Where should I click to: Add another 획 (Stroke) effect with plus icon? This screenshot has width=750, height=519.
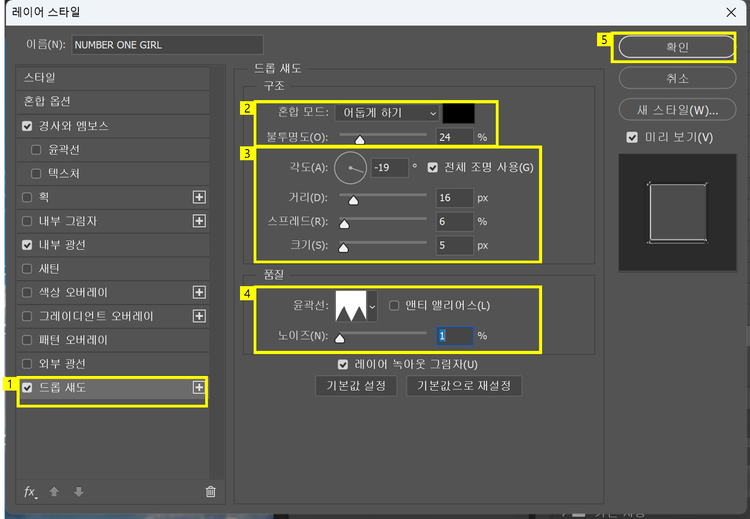point(199,197)
